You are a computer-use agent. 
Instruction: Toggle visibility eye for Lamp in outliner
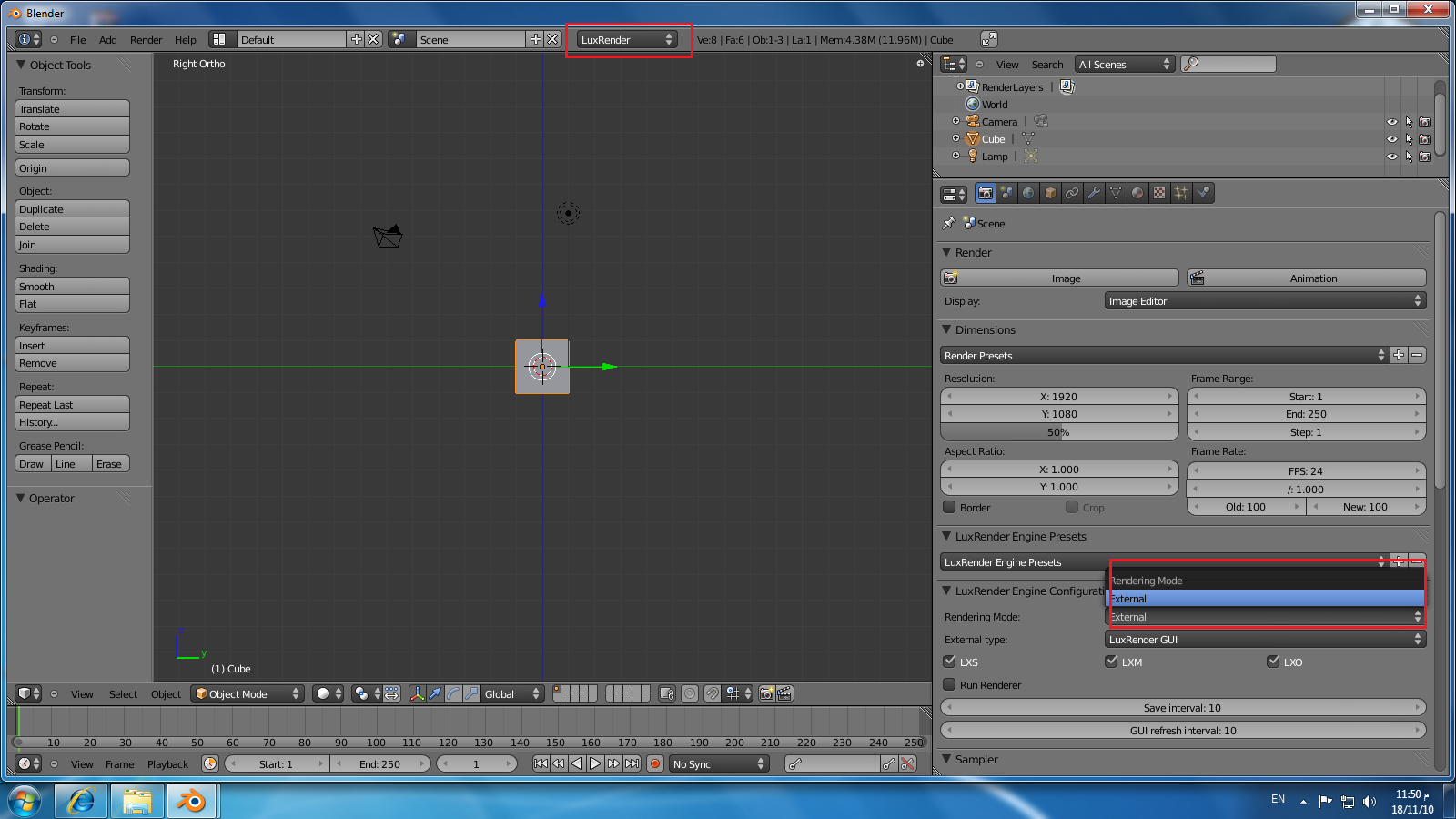1391,157
